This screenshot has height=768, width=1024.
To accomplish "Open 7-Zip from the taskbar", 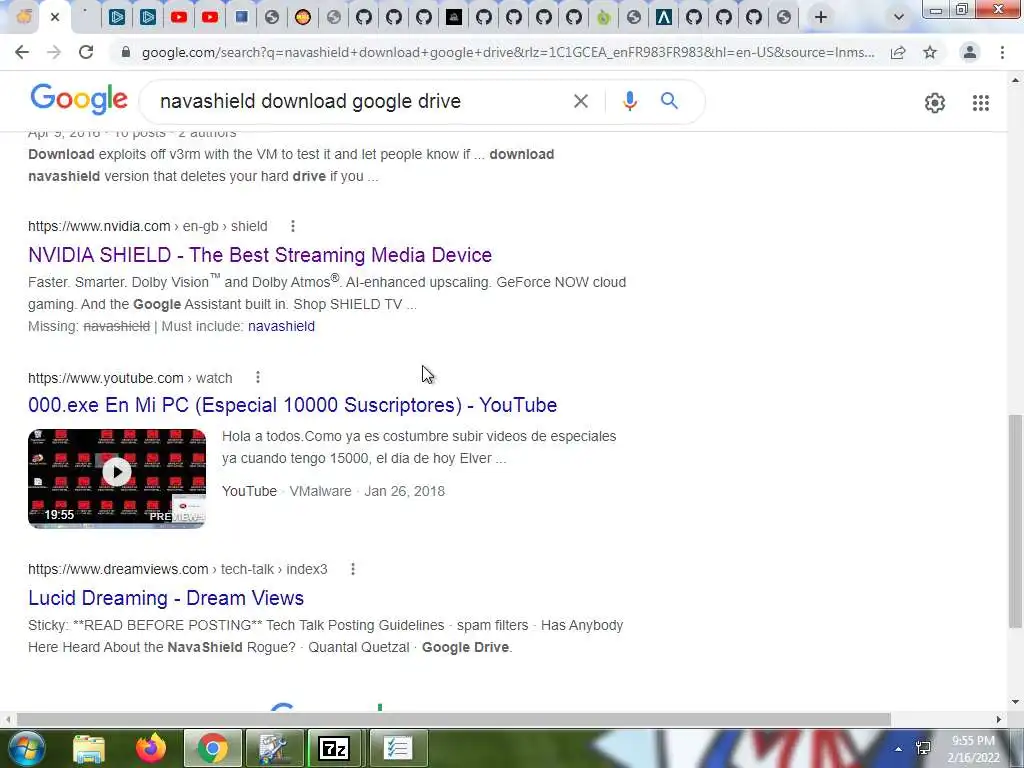I will [335, 748].
